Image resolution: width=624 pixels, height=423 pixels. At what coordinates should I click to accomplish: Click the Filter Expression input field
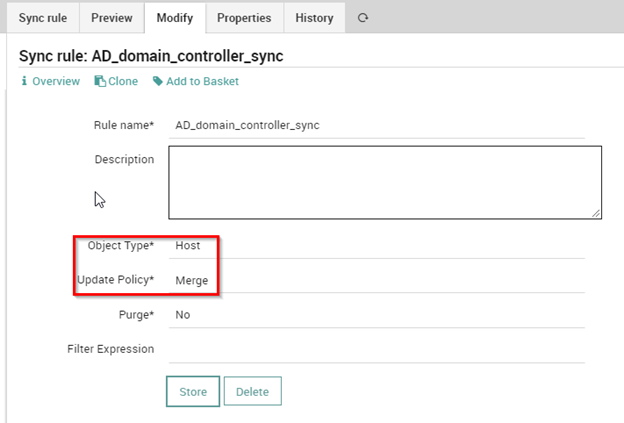376,350
